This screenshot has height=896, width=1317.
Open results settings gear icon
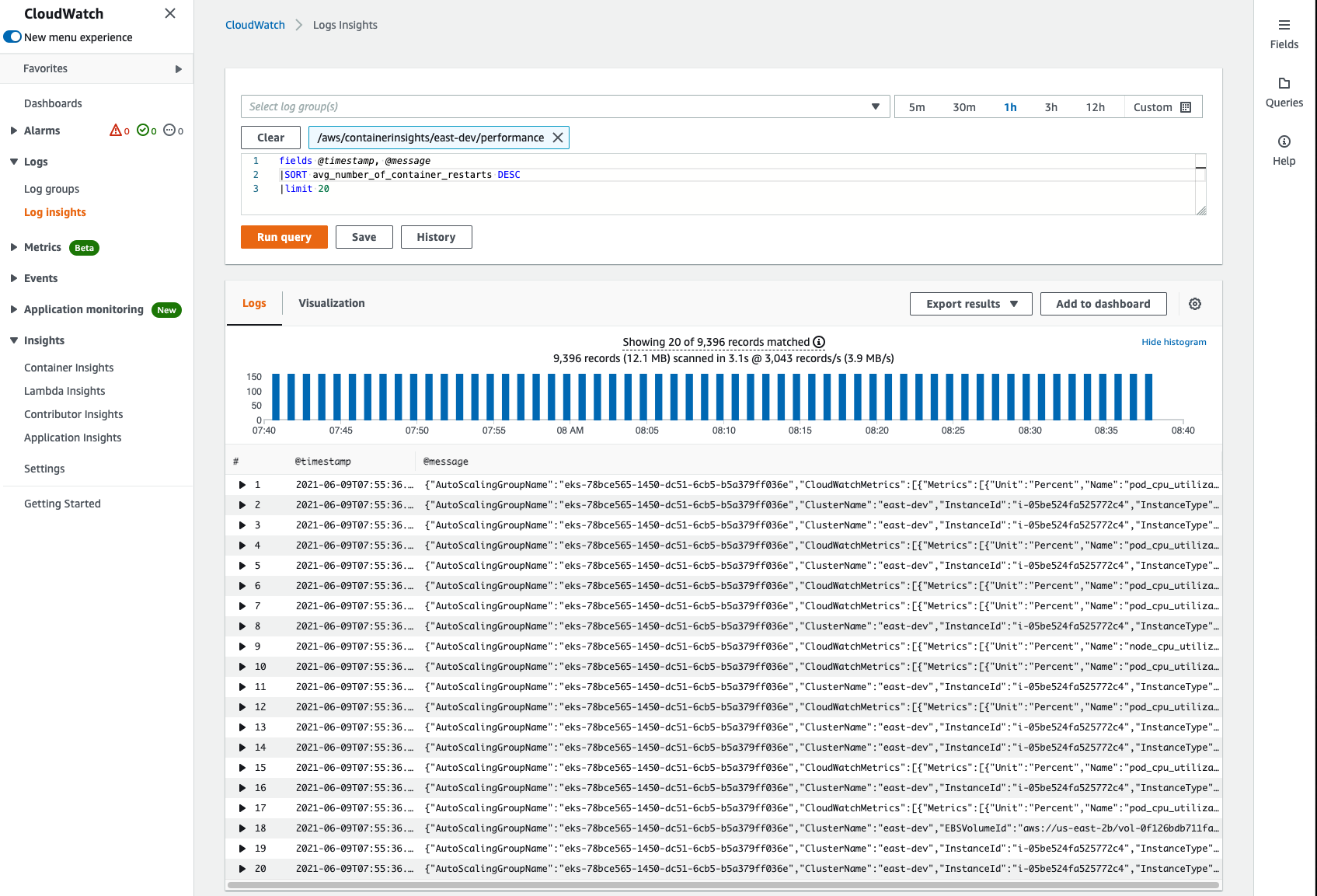click(x=1194, y=304)
